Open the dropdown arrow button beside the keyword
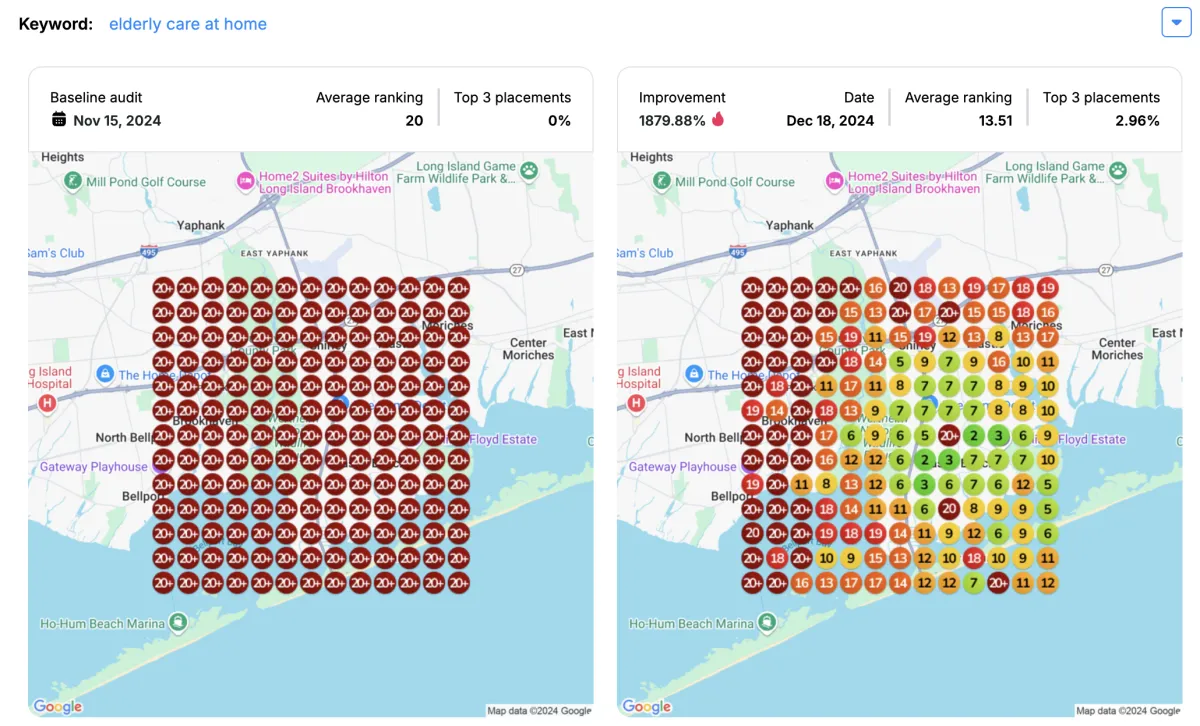The width and height of the screenshot is (1200, 726). tap(1176, 22)
